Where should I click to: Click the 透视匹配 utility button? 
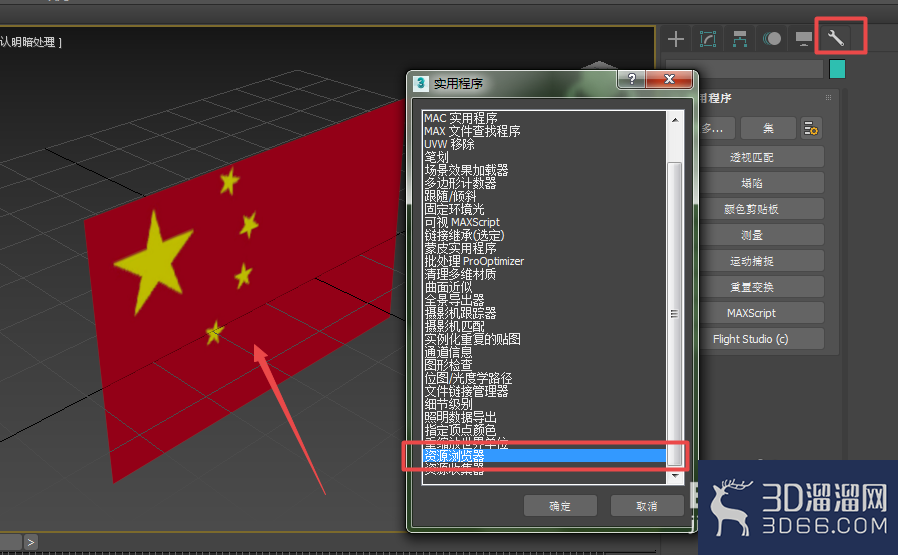pos(752,158)
